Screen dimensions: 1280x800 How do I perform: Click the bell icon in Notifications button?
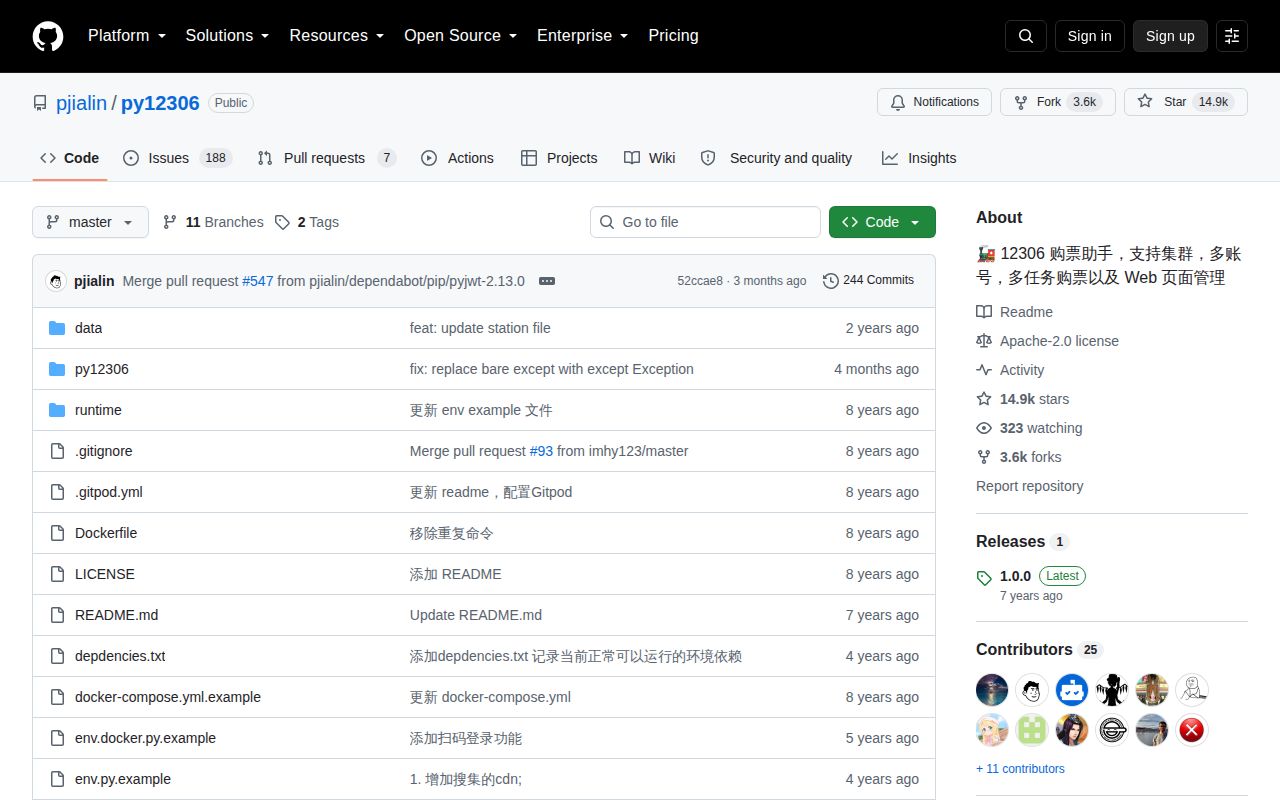[x=898, y=102]
